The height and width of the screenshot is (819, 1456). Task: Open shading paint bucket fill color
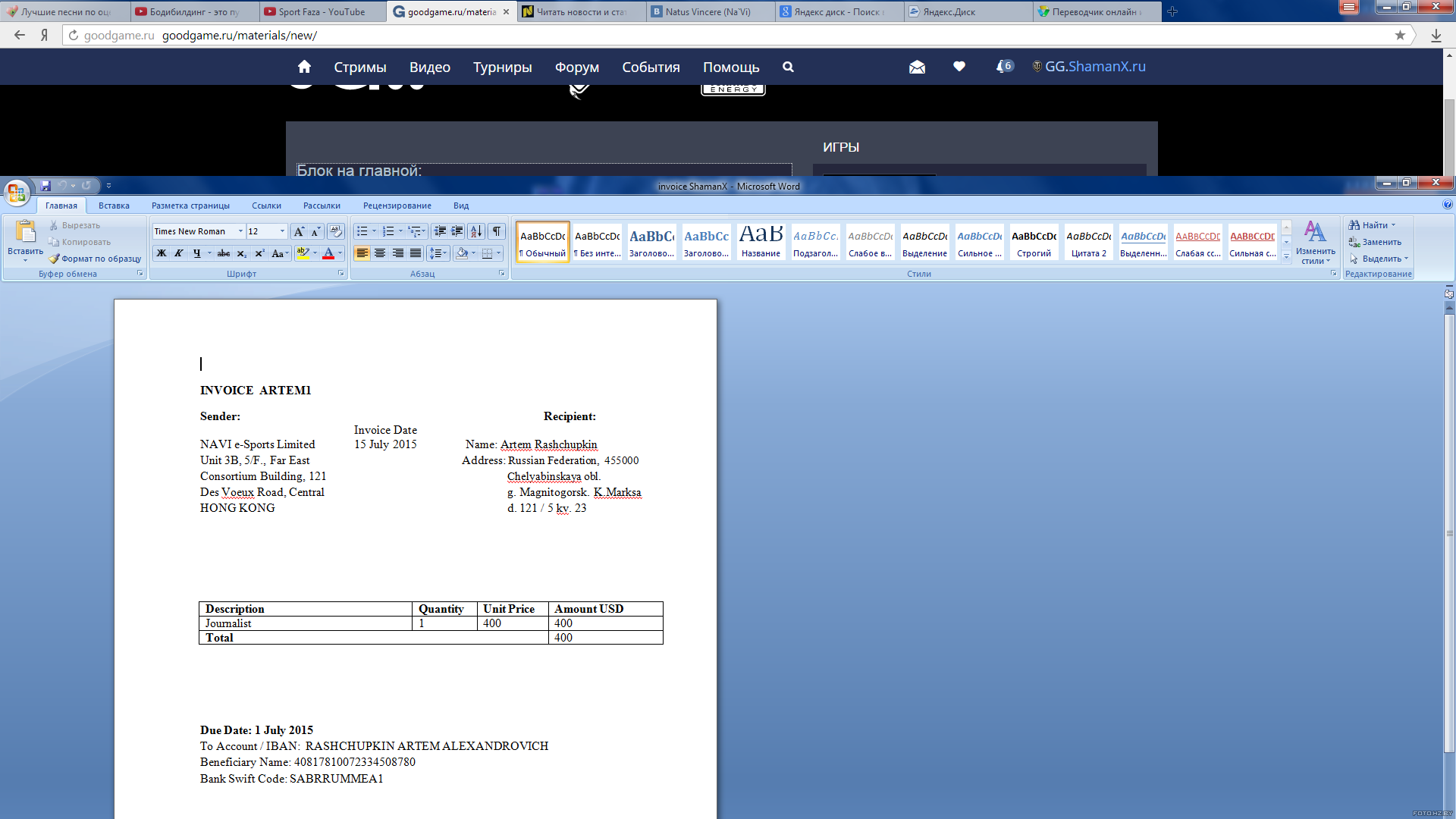(462, 253)
